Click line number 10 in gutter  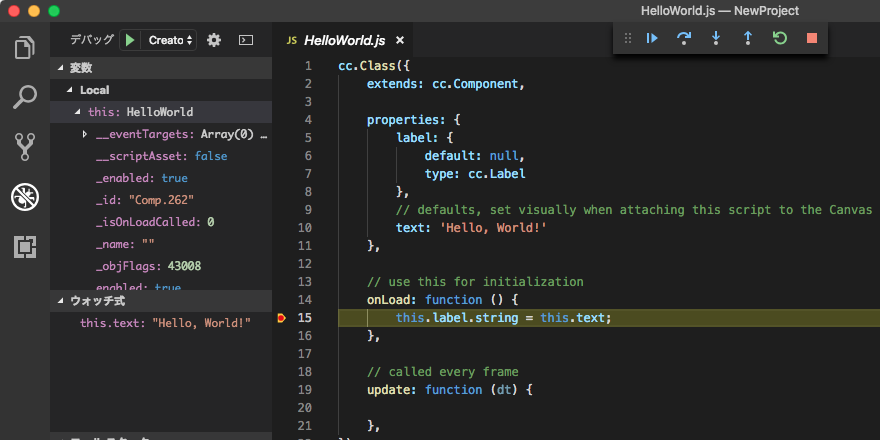click(x=305, y=228)
